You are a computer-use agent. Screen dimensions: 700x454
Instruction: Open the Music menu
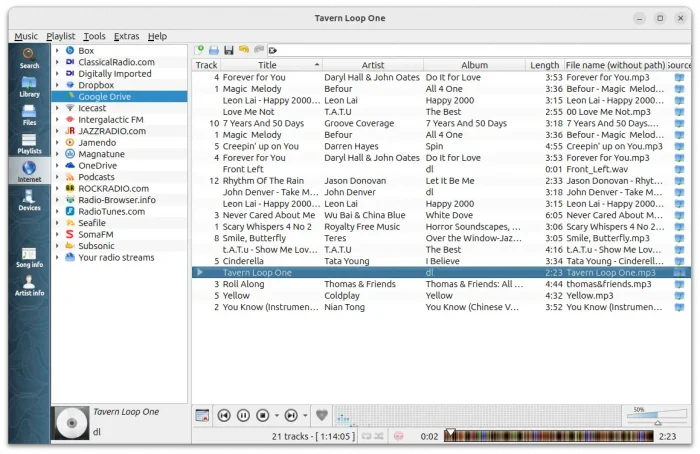26,36
